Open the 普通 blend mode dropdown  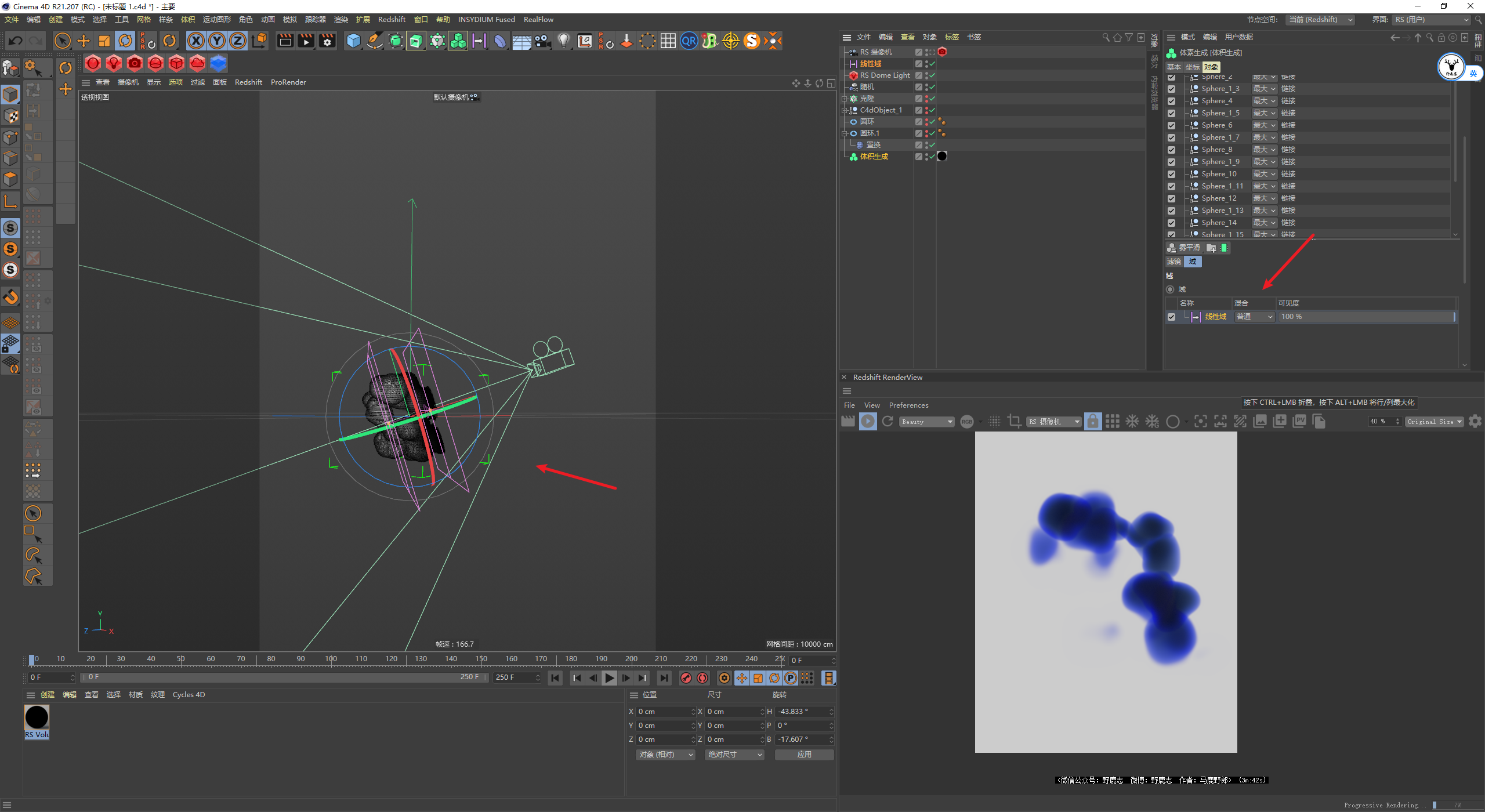1254,317
